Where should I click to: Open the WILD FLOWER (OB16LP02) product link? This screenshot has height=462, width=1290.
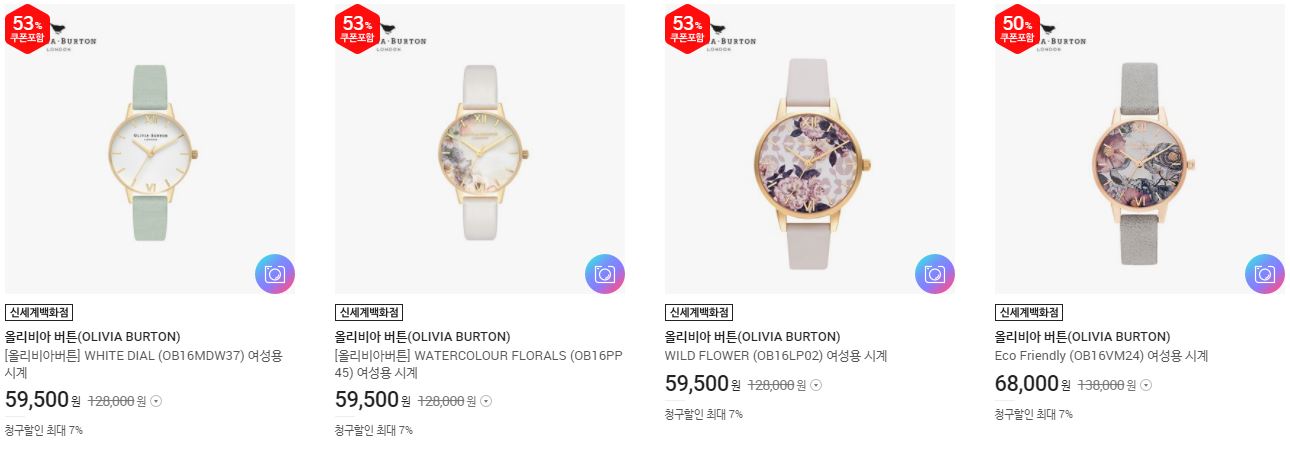[776, 356]
